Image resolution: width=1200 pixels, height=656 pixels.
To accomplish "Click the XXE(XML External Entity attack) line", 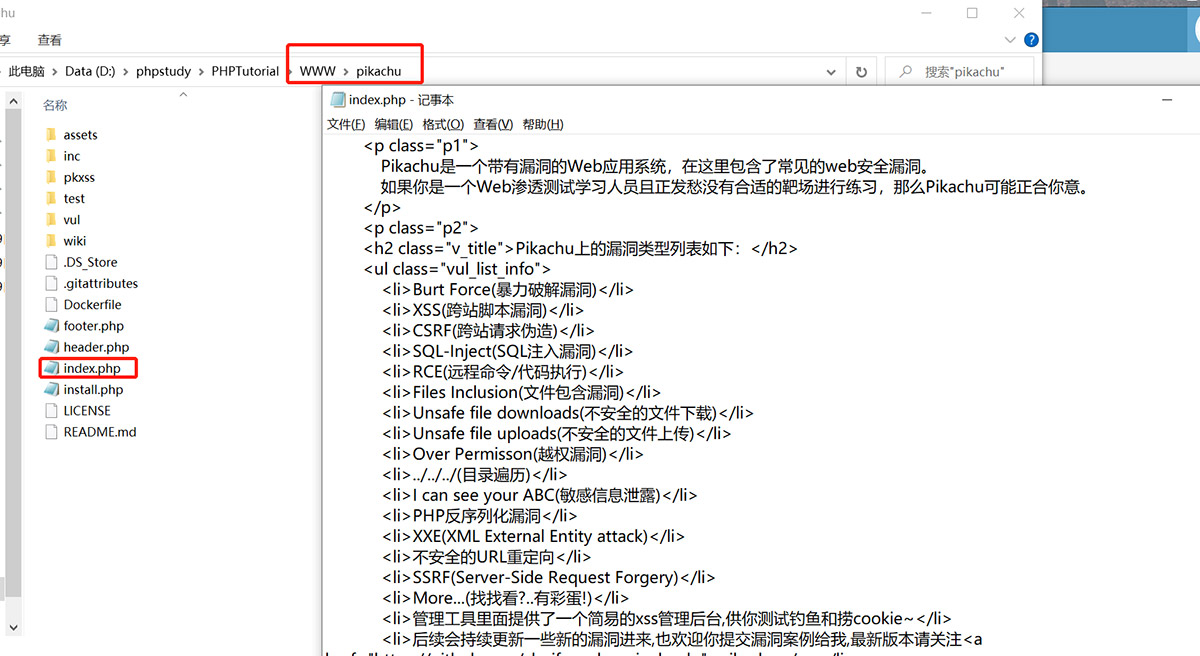I will click(533, 536).
